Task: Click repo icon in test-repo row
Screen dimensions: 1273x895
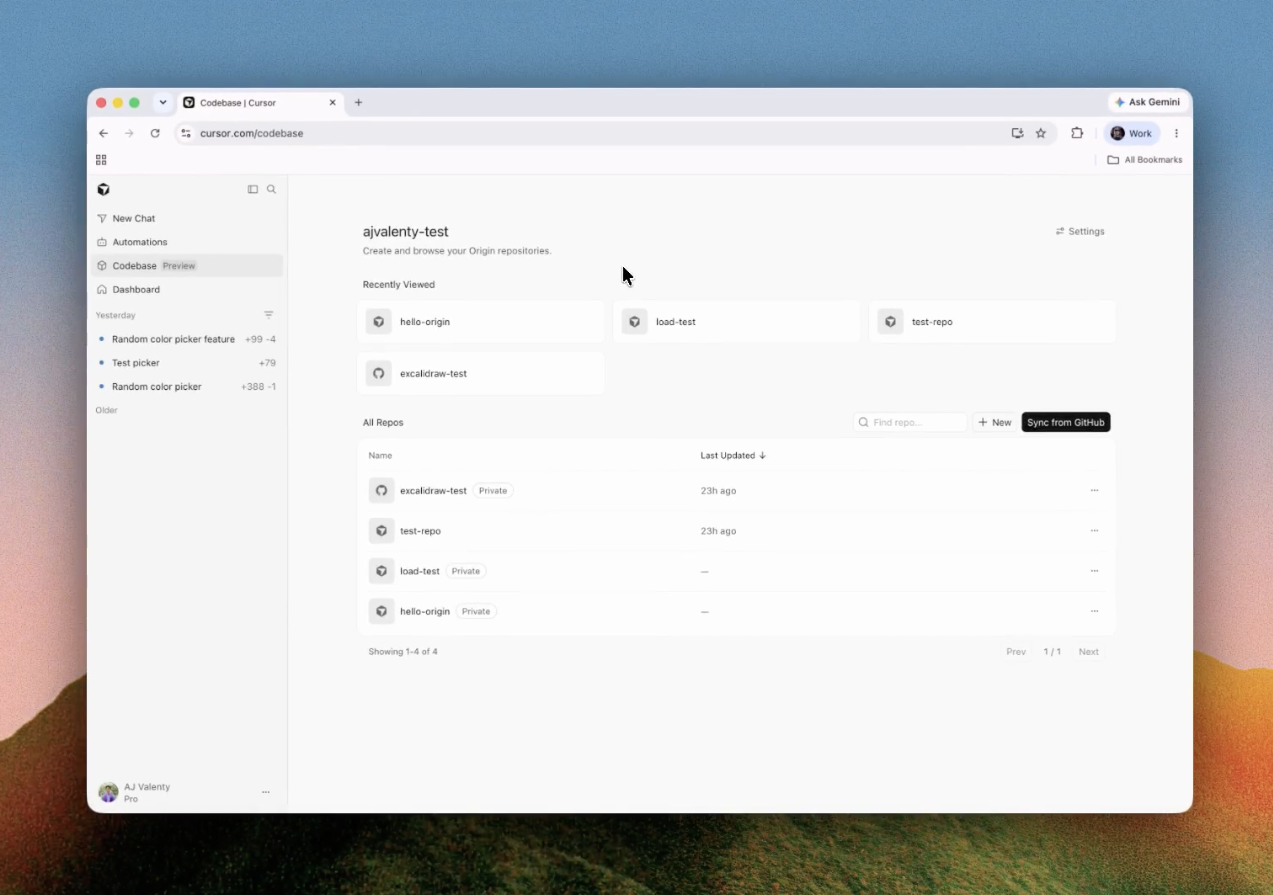Action: point(381,531)
